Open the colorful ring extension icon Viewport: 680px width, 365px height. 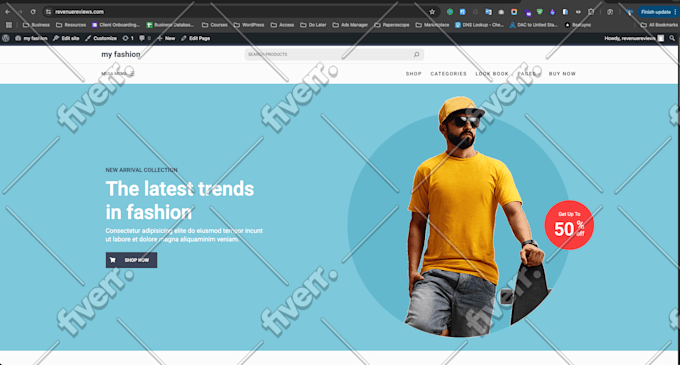coord(514,12)
